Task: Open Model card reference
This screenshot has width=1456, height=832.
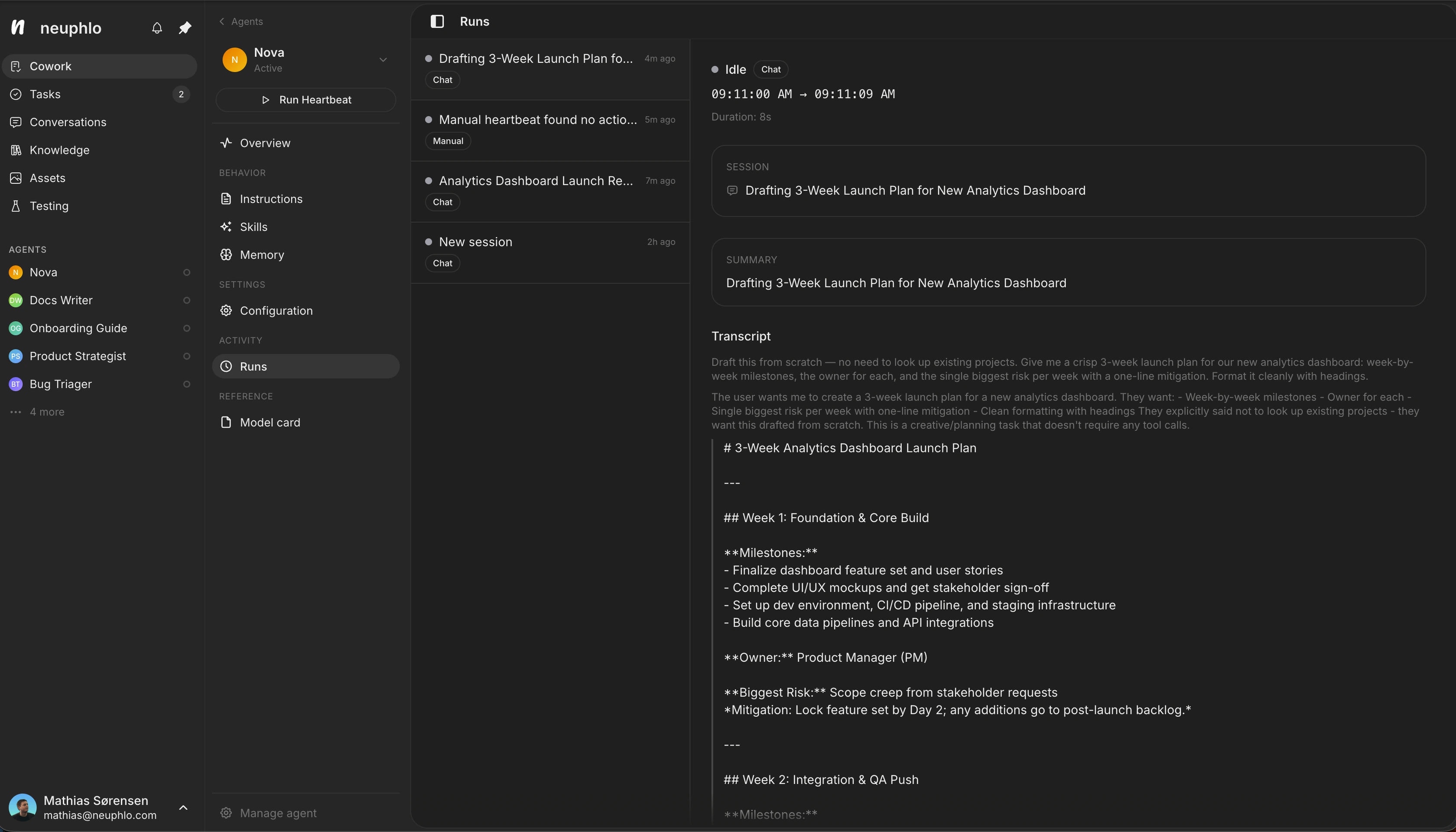Action: click(x=305, y=423)
